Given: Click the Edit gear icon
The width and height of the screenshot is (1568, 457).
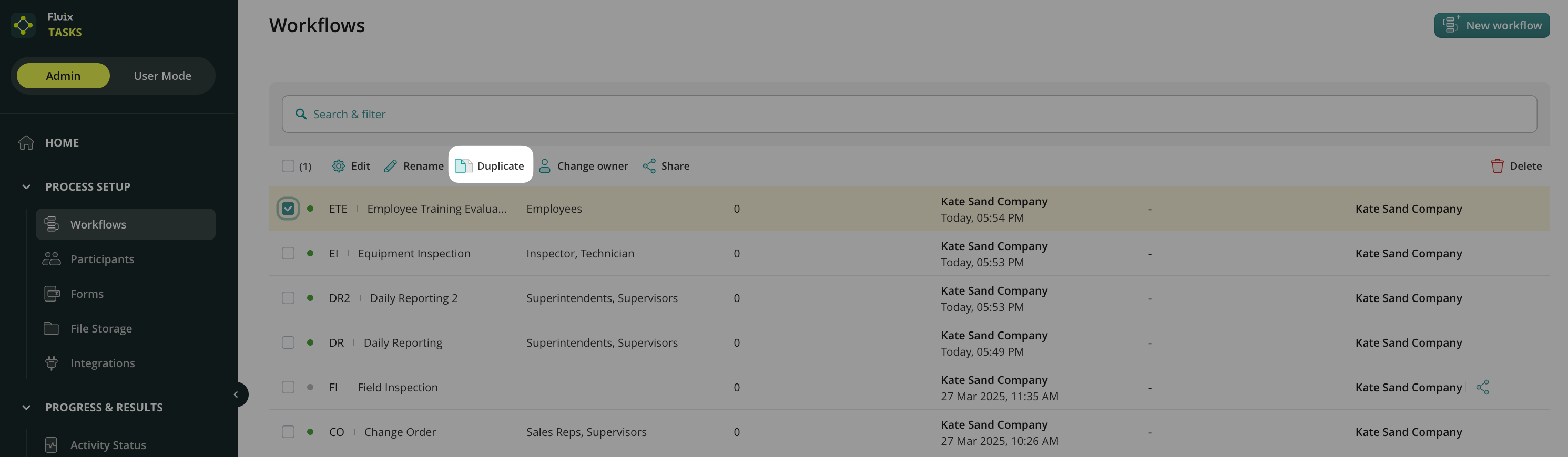Looking at the screenshot, I should [338, 166].
